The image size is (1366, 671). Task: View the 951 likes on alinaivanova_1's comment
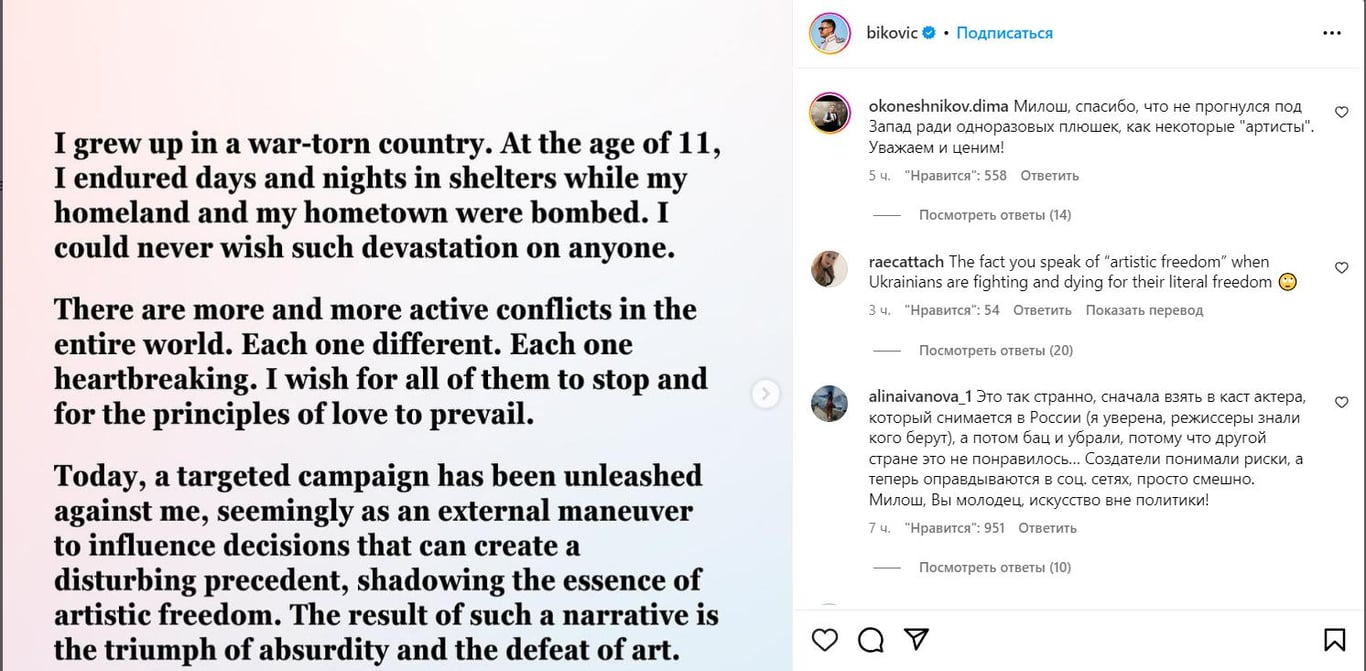click(954, 528)
